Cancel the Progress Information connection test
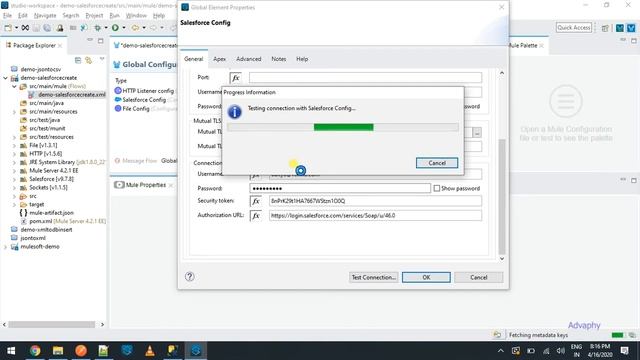The image size is (640, 360). point(437,163)
